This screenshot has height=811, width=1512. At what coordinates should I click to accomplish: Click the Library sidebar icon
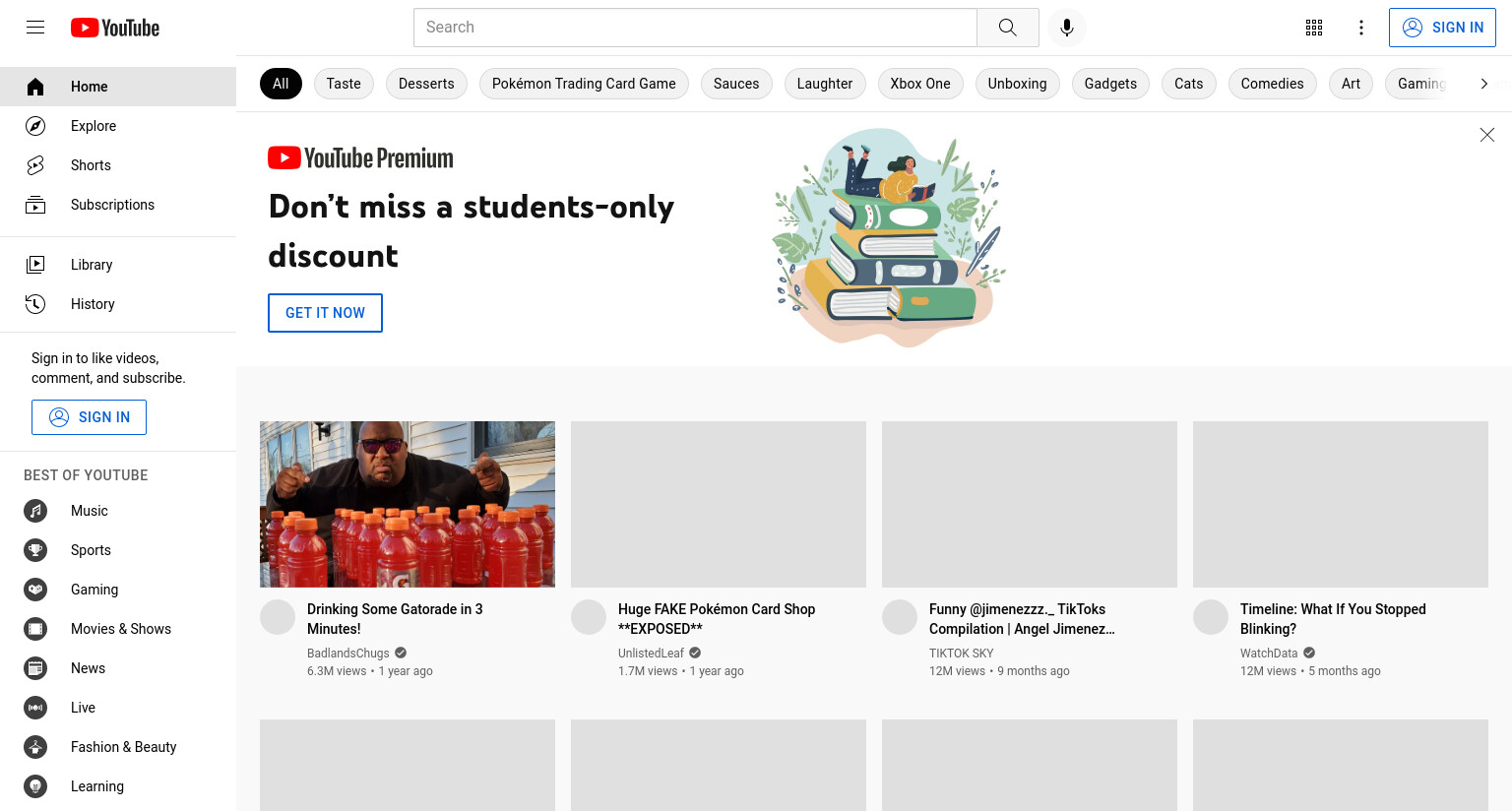coord(35,265)
